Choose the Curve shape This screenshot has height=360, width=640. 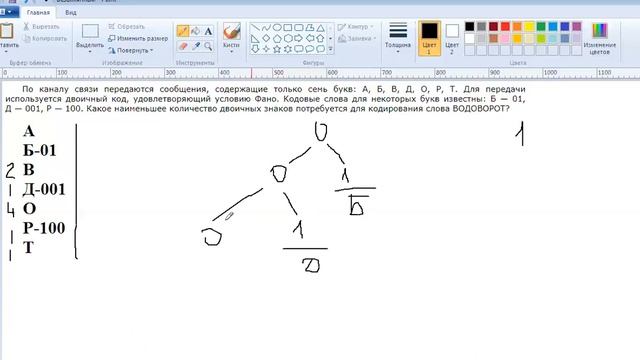point(266,28)
